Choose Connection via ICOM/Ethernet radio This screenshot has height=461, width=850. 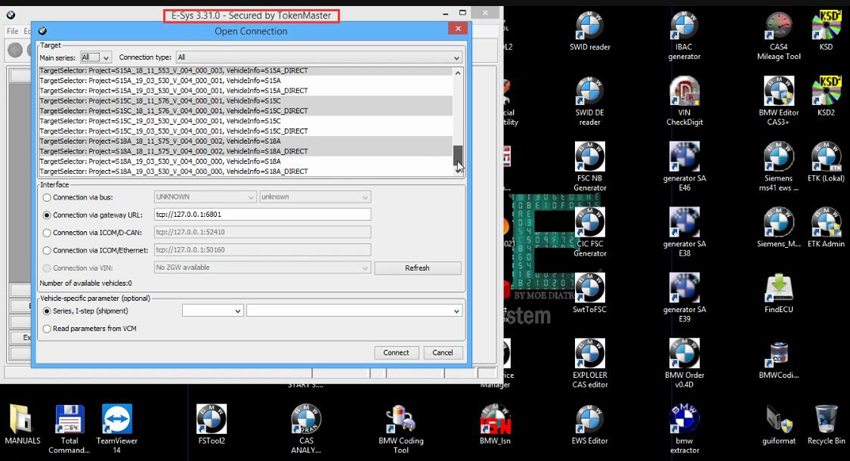point(47,251)
